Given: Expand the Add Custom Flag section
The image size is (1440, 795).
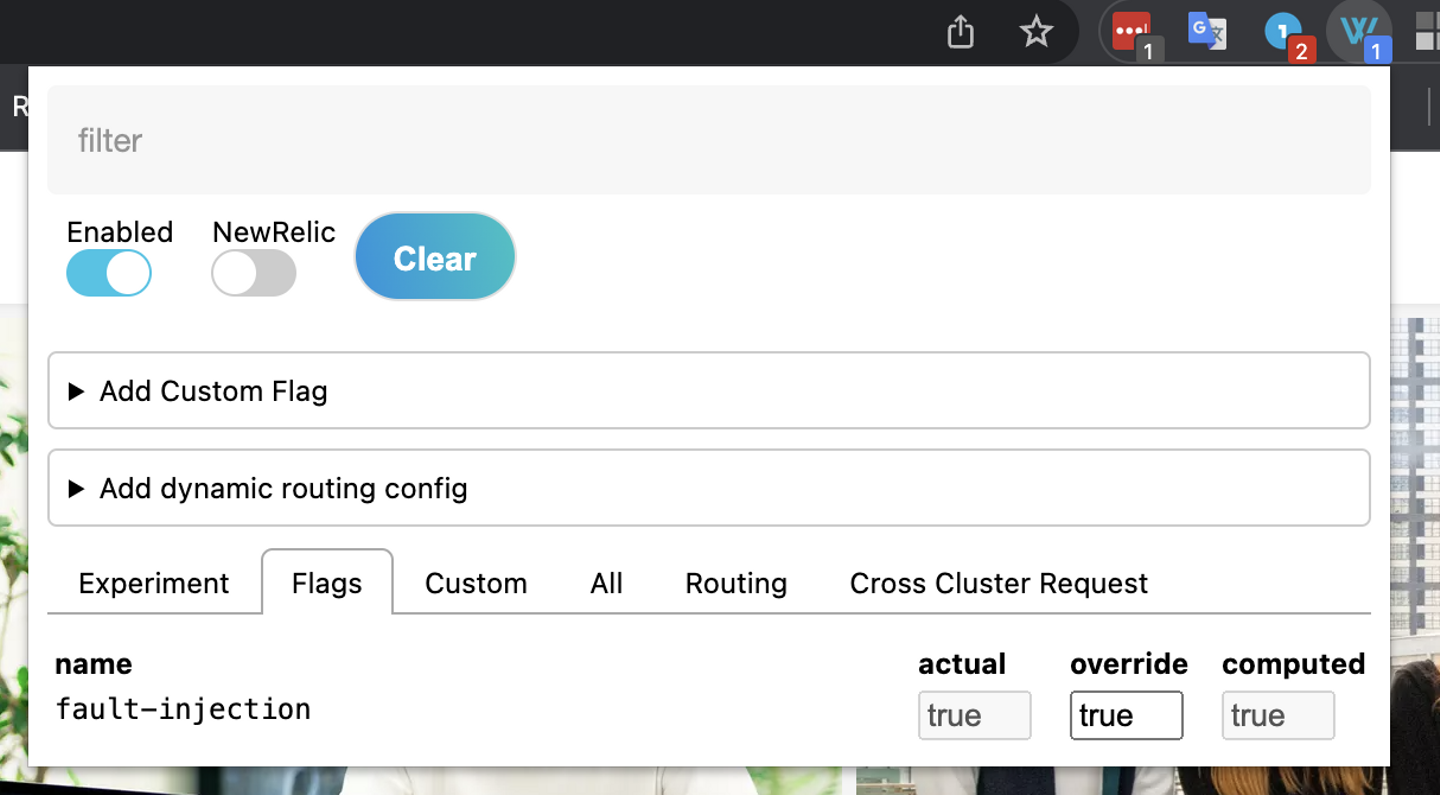Looking at the screenshot, I should (x=213, y=391).
